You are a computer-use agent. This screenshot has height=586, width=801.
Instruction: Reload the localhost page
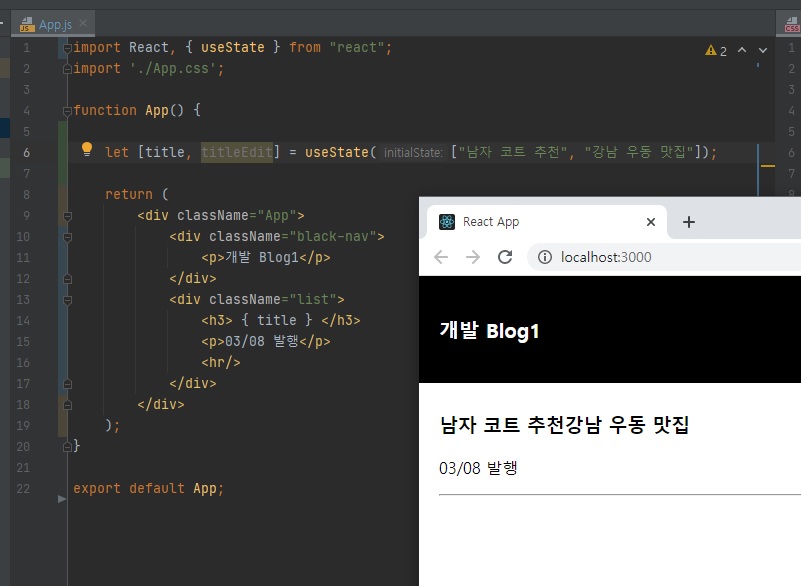[505, 257]
